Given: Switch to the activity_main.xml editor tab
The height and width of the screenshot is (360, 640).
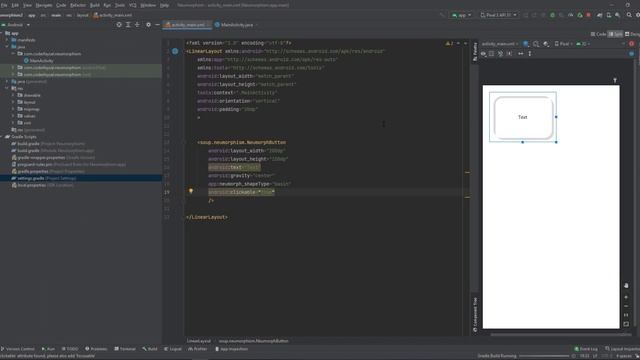Looking at the screenshot, I should pyautogui.click(x=187, y=25).
